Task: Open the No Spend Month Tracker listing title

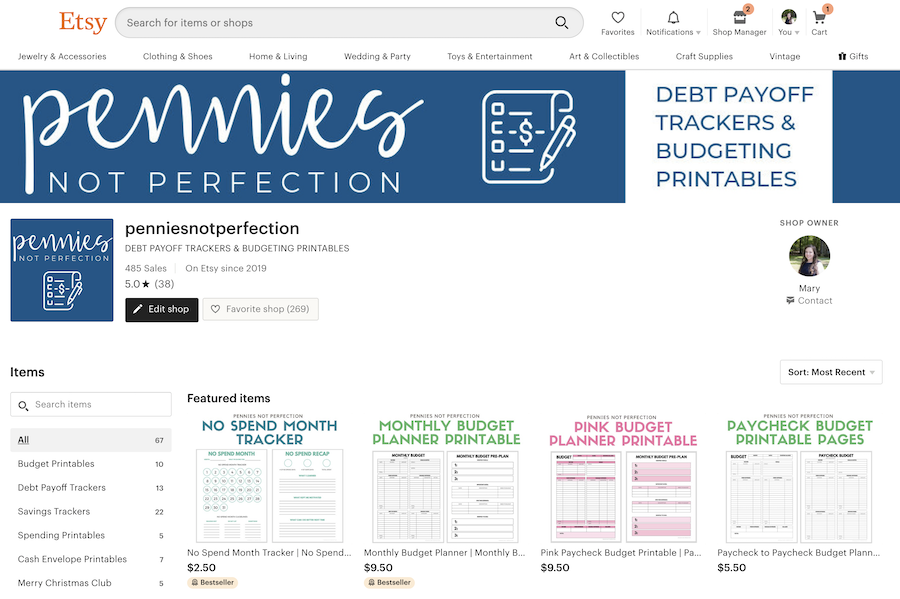Action: [269, 553]
